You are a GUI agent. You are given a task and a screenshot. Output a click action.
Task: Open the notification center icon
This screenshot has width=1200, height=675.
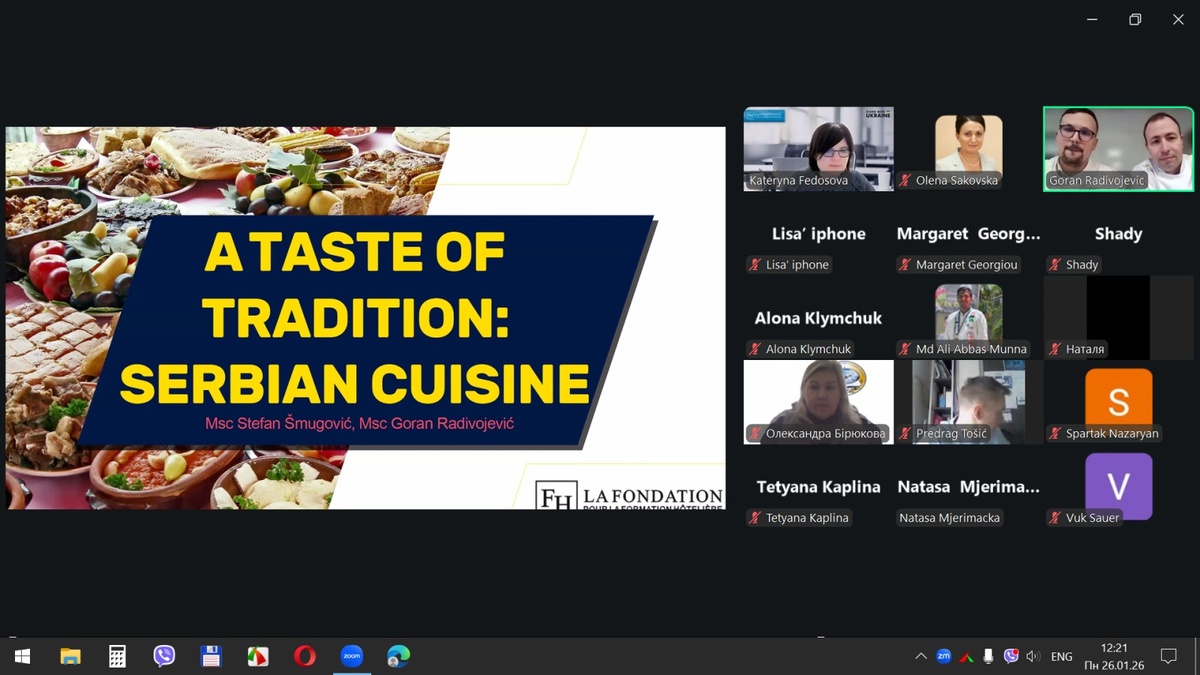(1168, 656)
